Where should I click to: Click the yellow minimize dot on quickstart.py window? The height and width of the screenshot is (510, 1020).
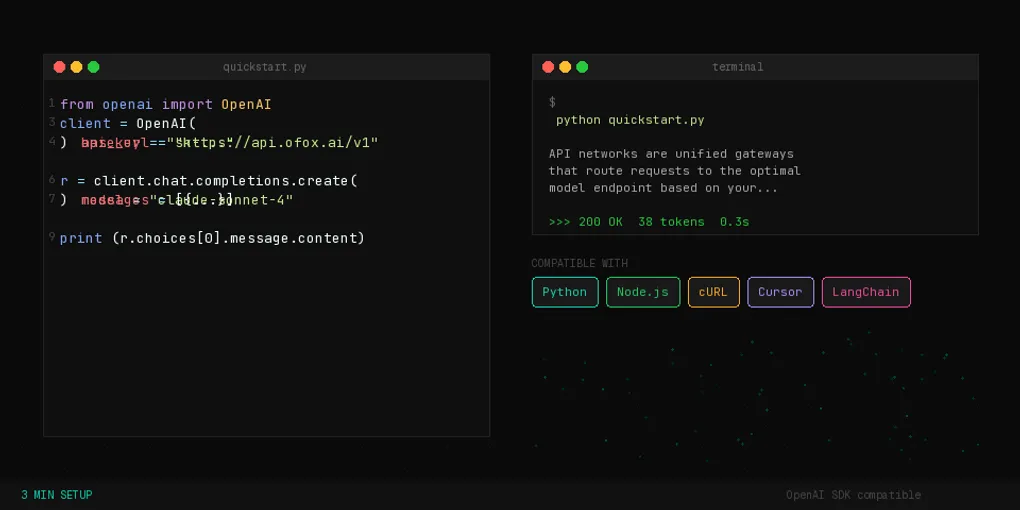pyautogui.click(x=76, y=67)
